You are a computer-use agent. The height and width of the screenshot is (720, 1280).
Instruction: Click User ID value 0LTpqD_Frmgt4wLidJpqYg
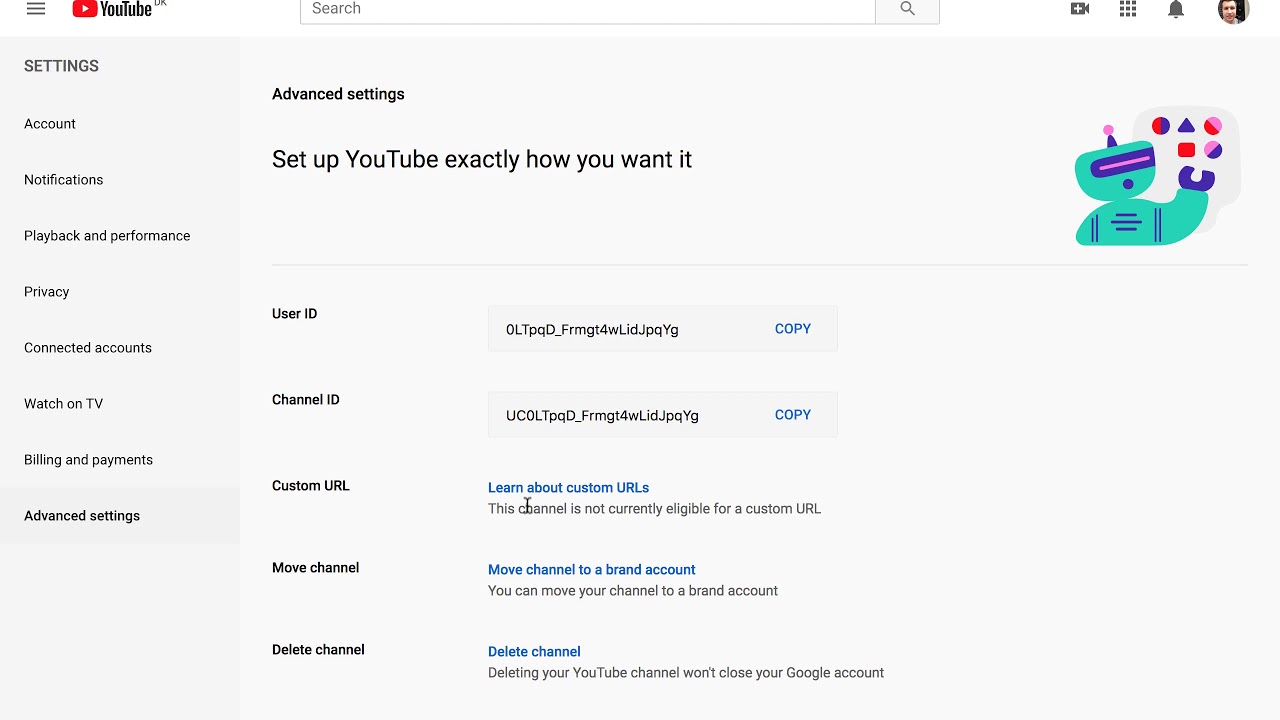click(592, 330)
